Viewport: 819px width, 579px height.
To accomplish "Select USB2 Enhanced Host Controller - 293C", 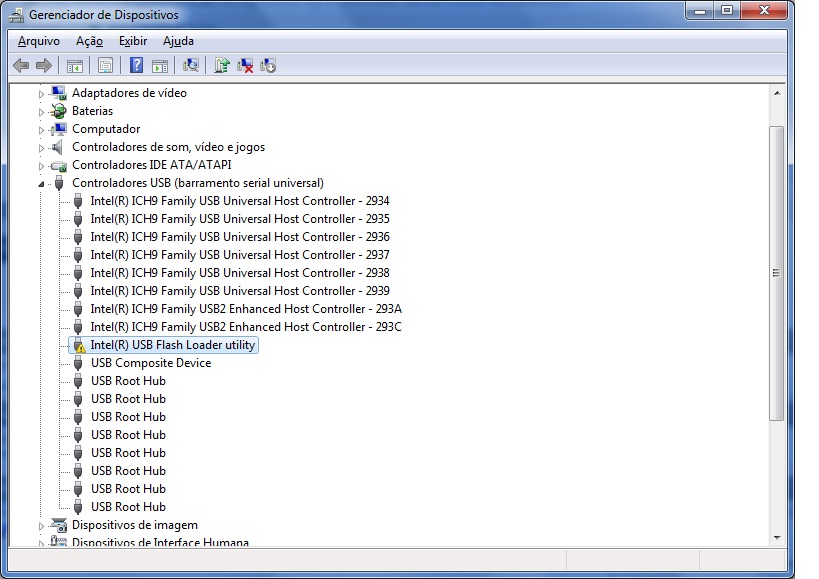I will [x=246, y=327].
